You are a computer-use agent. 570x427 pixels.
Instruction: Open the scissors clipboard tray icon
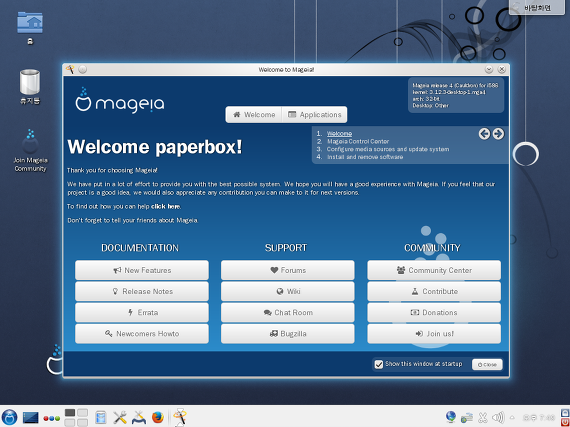483,418
